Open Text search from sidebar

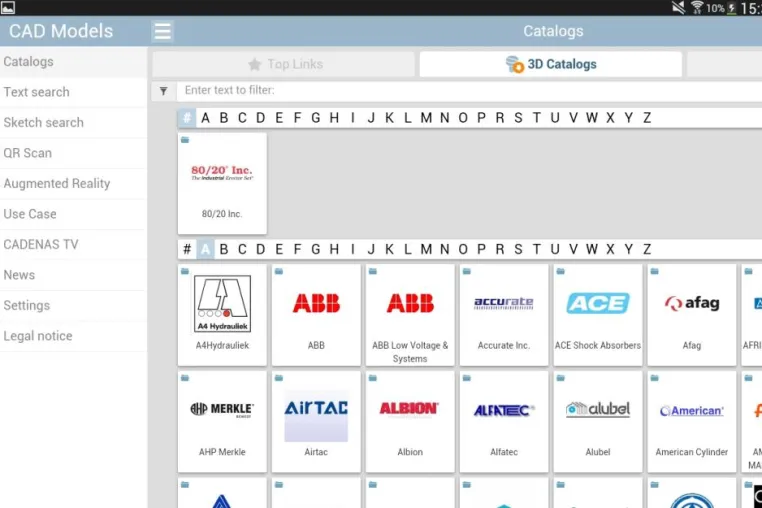pos(73,92)
